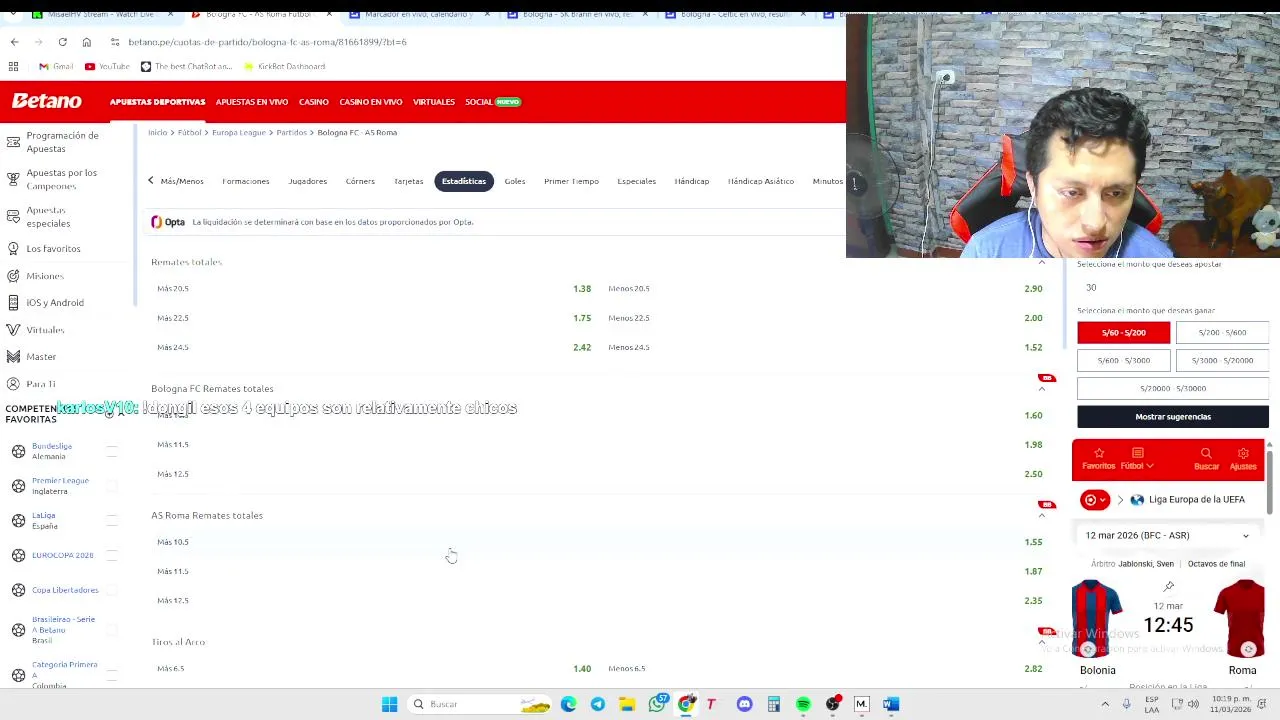Collapse the Tiros al Arco section
This screenshot has height=720, width=1280.
1041,642
